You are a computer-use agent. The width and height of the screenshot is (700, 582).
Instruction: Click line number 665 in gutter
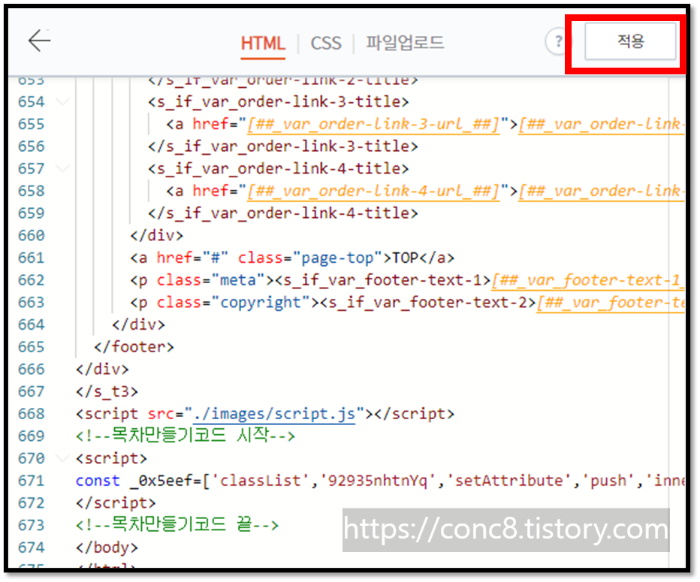31,347
